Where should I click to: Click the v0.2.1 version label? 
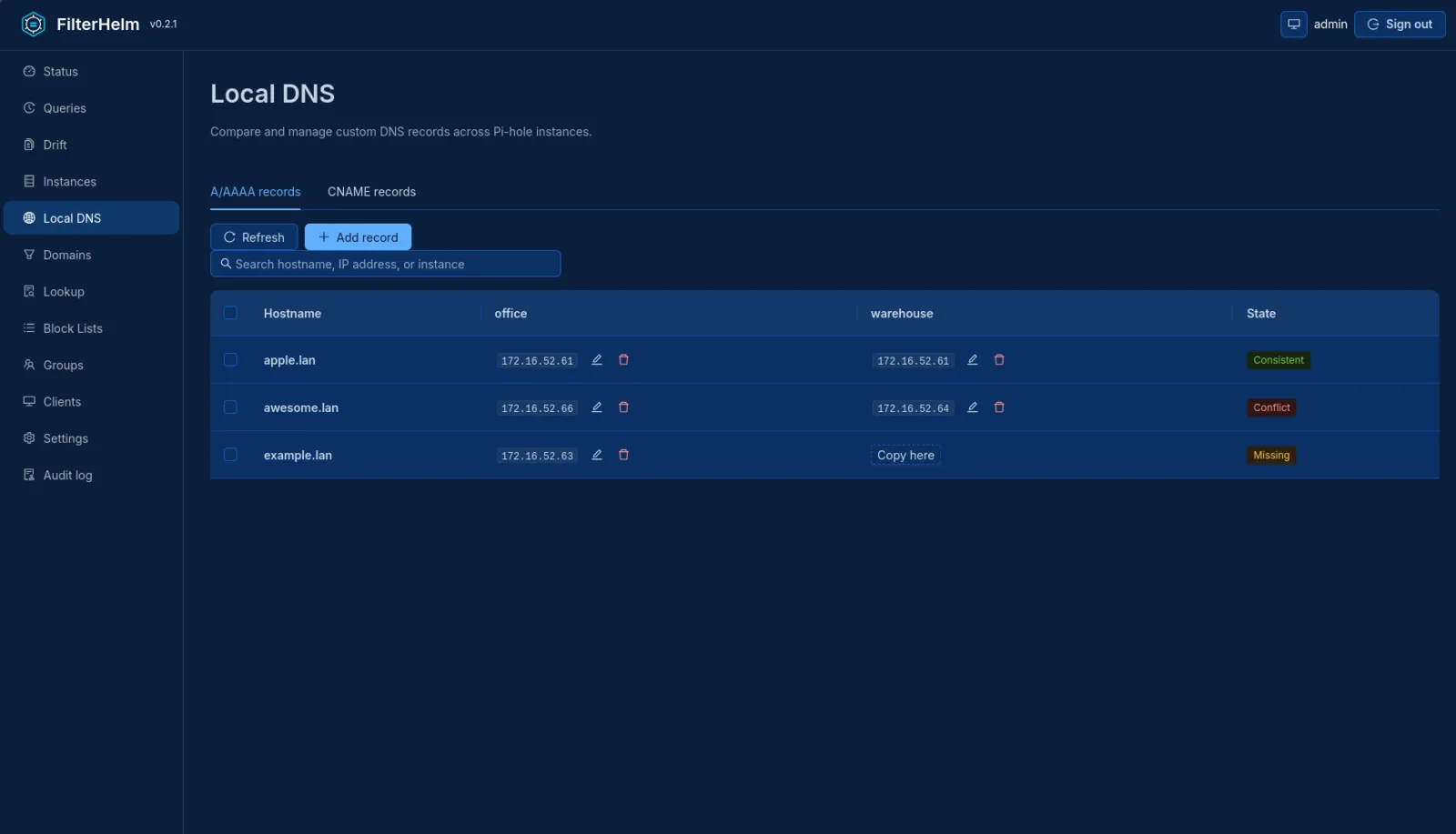pos(164,25)
